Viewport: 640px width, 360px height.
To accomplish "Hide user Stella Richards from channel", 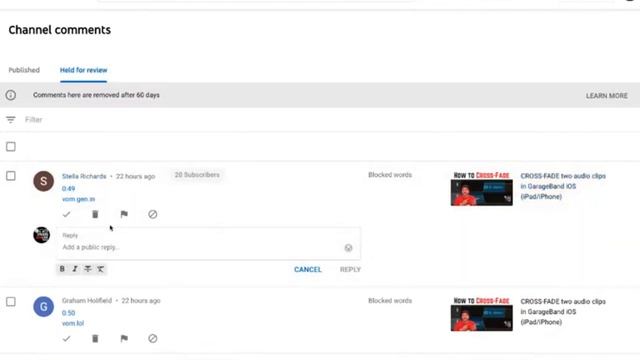I will coord(153,214).
